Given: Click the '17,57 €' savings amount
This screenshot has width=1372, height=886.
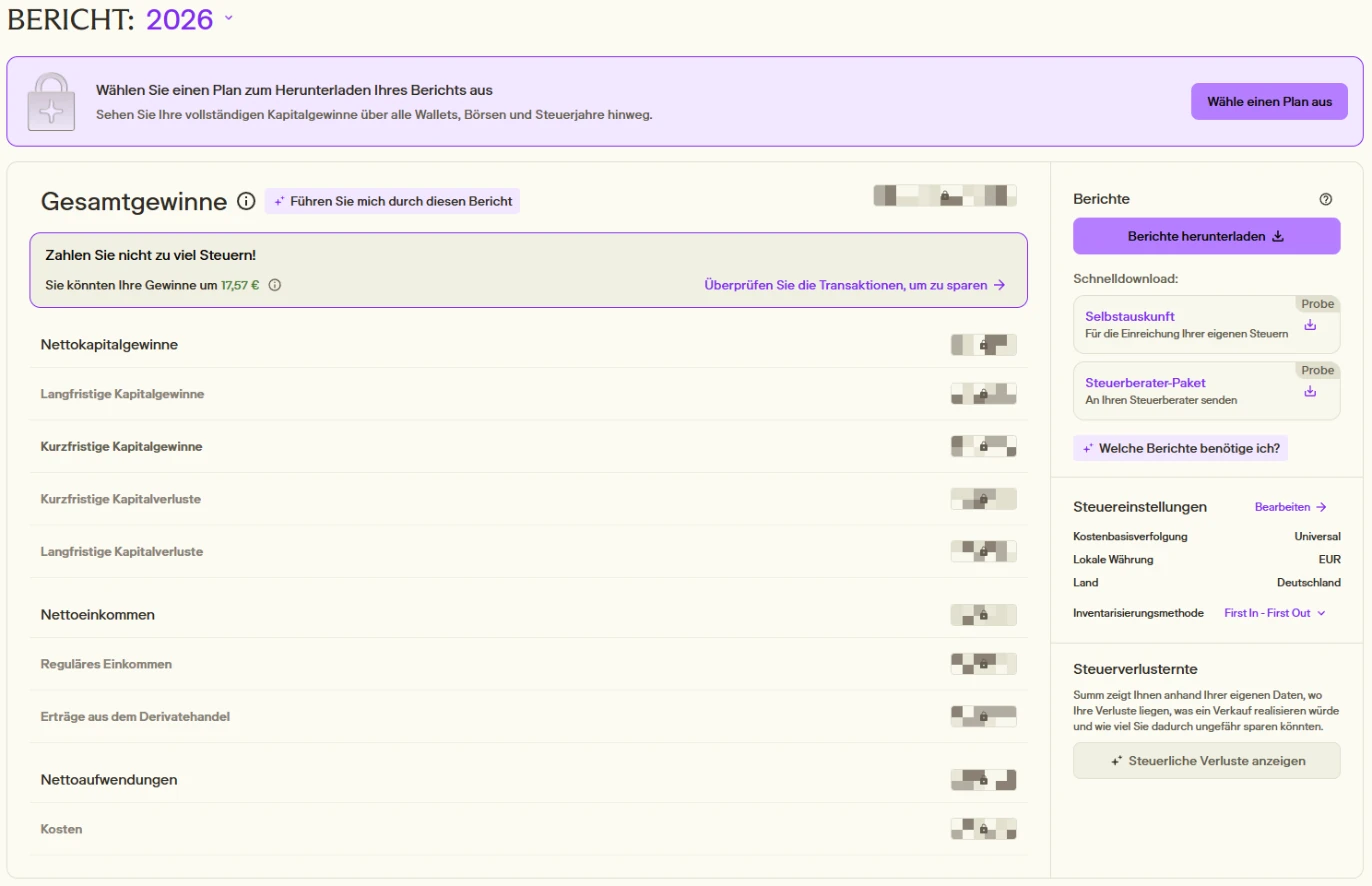Looking at the screenshot, I should coord(240,285).
